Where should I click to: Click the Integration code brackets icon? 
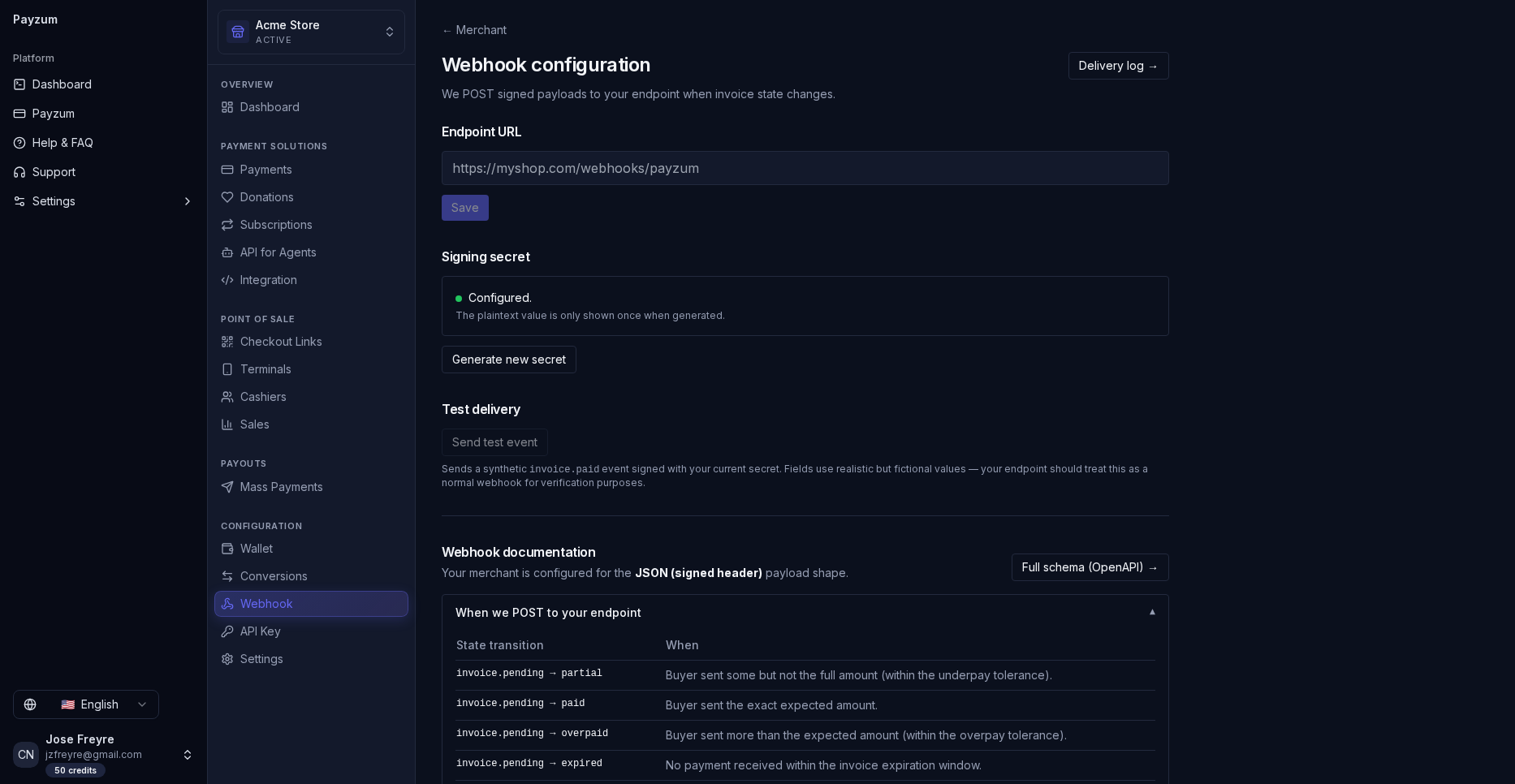tap(227, 280)
